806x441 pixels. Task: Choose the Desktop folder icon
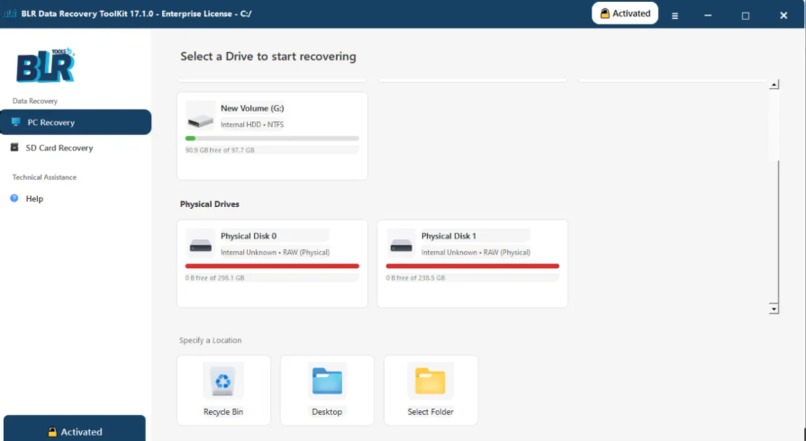pyautogui.click(x=327, y=381)
